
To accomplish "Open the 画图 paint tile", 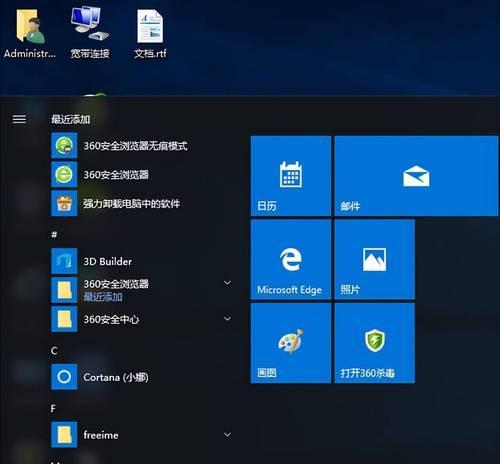I will (291, 343).
